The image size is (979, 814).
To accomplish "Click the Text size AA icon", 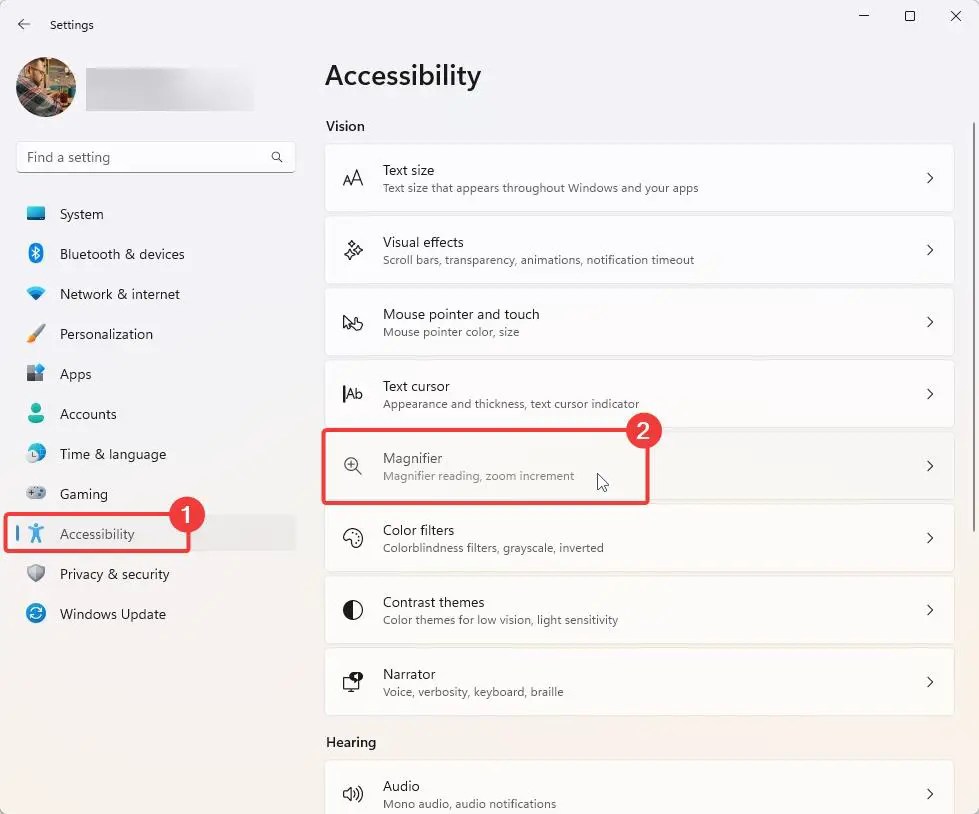I will [353, 179].
